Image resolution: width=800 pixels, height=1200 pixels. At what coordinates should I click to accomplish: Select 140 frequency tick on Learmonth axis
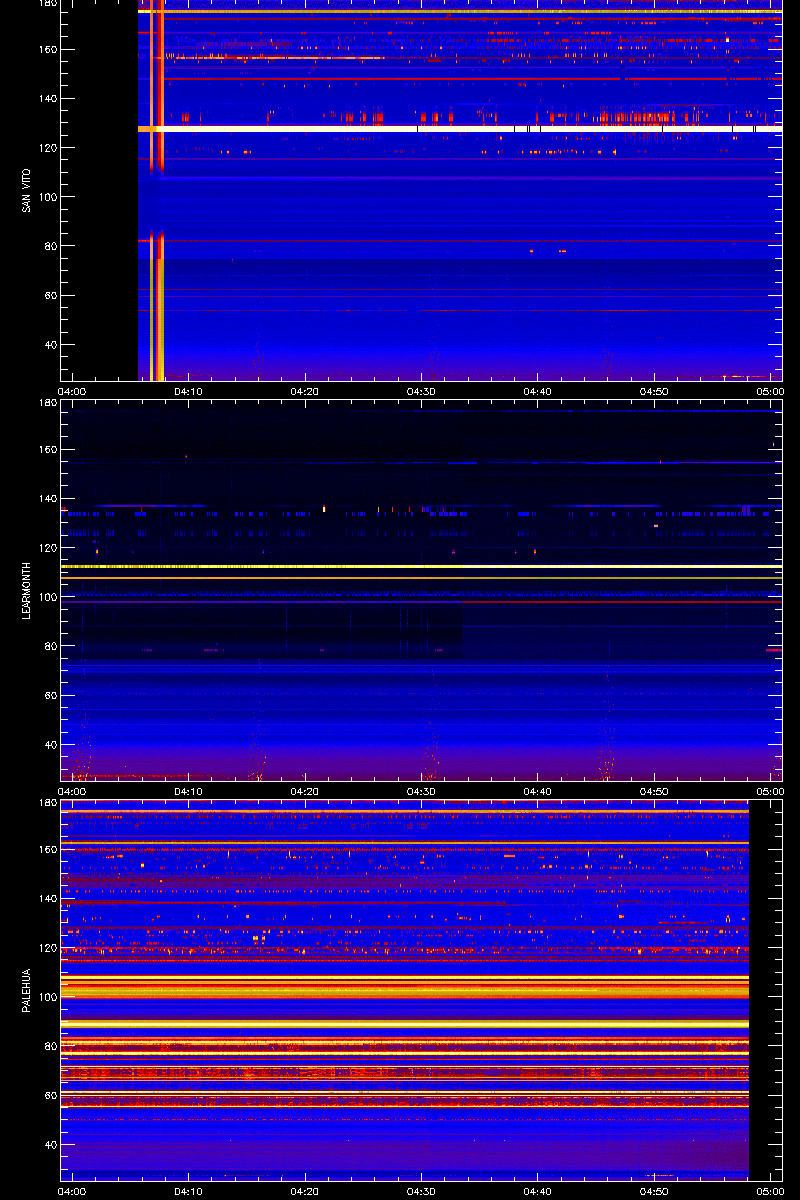47,499
